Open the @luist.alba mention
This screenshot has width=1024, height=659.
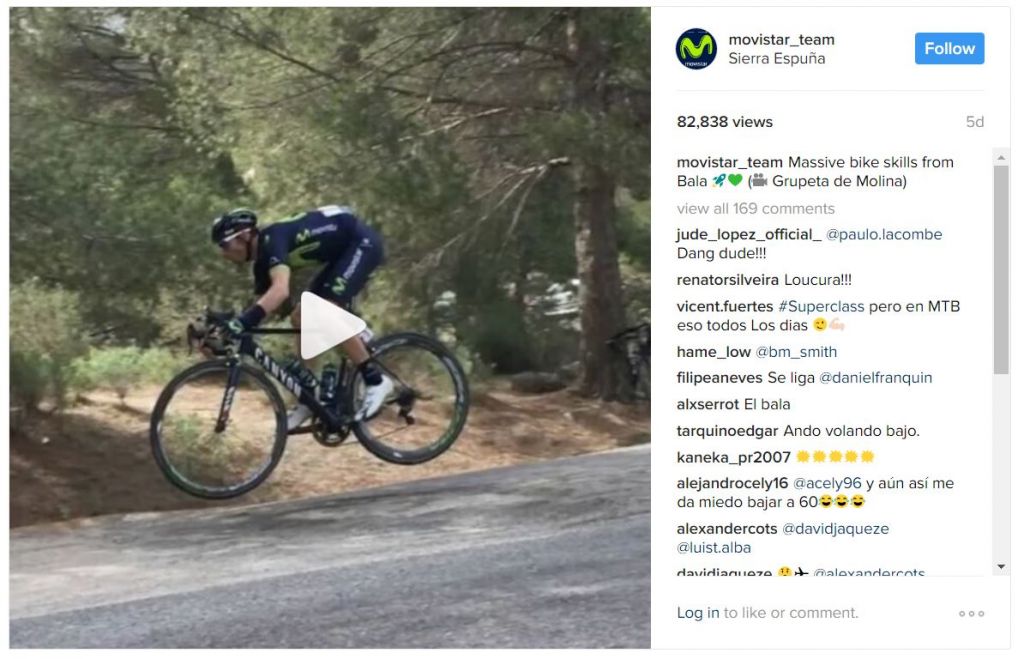[714, 547]
